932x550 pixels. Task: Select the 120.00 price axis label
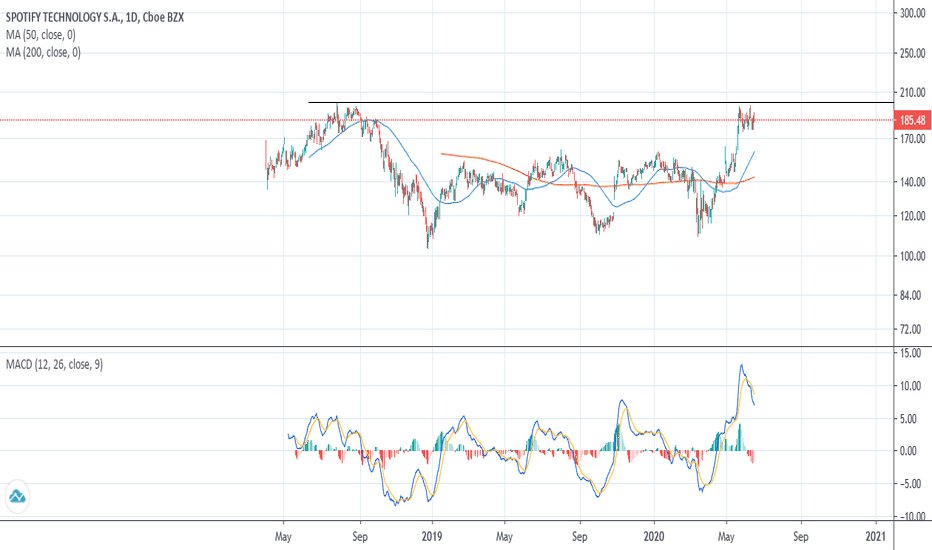point(913,216)
